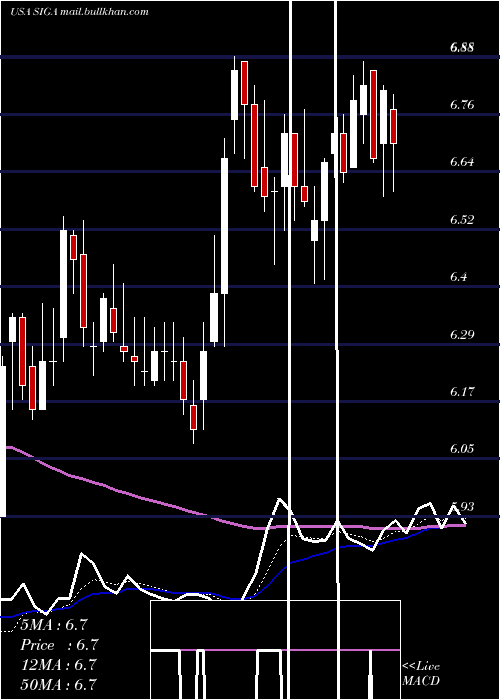Click the 6.88 price axis label
The height and width of the screenshot is (700, 500).
462,48
